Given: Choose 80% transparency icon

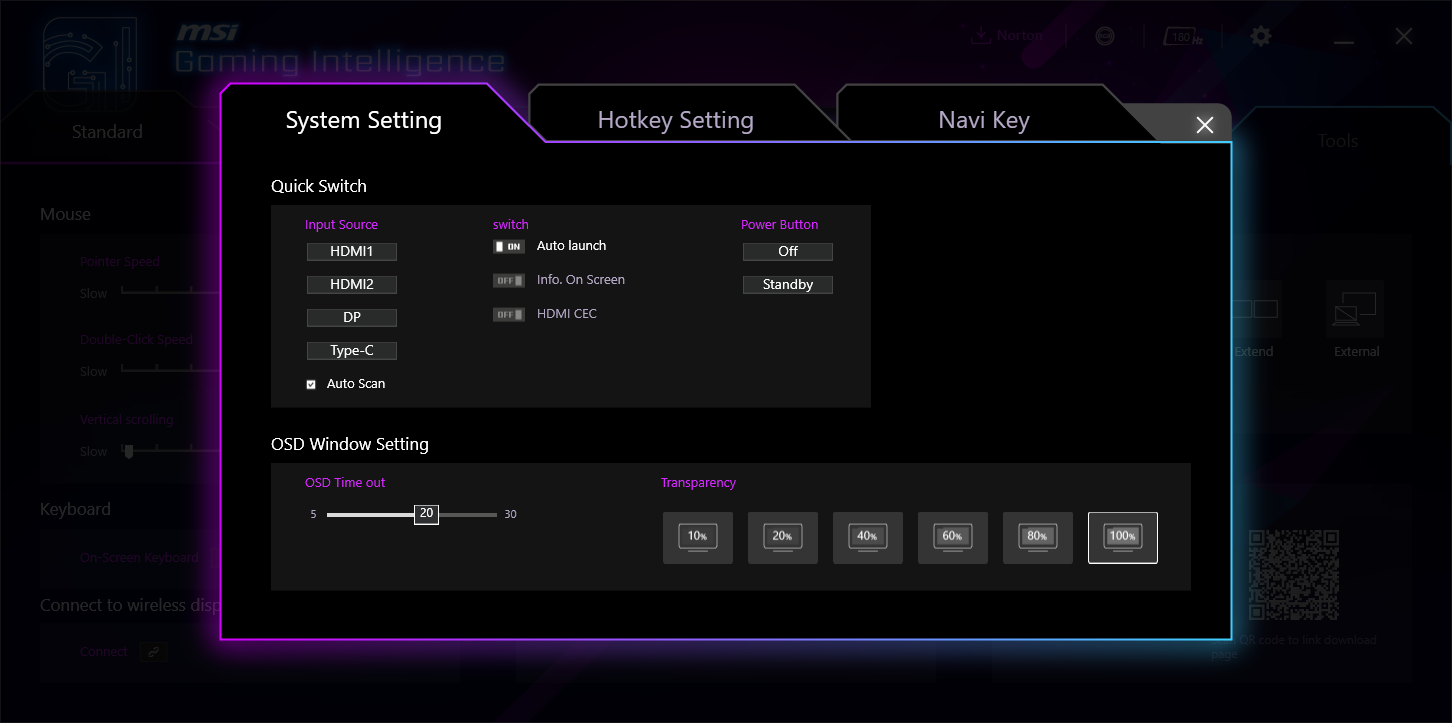Looking at the screenshot, I should (x=1038, y=538).
